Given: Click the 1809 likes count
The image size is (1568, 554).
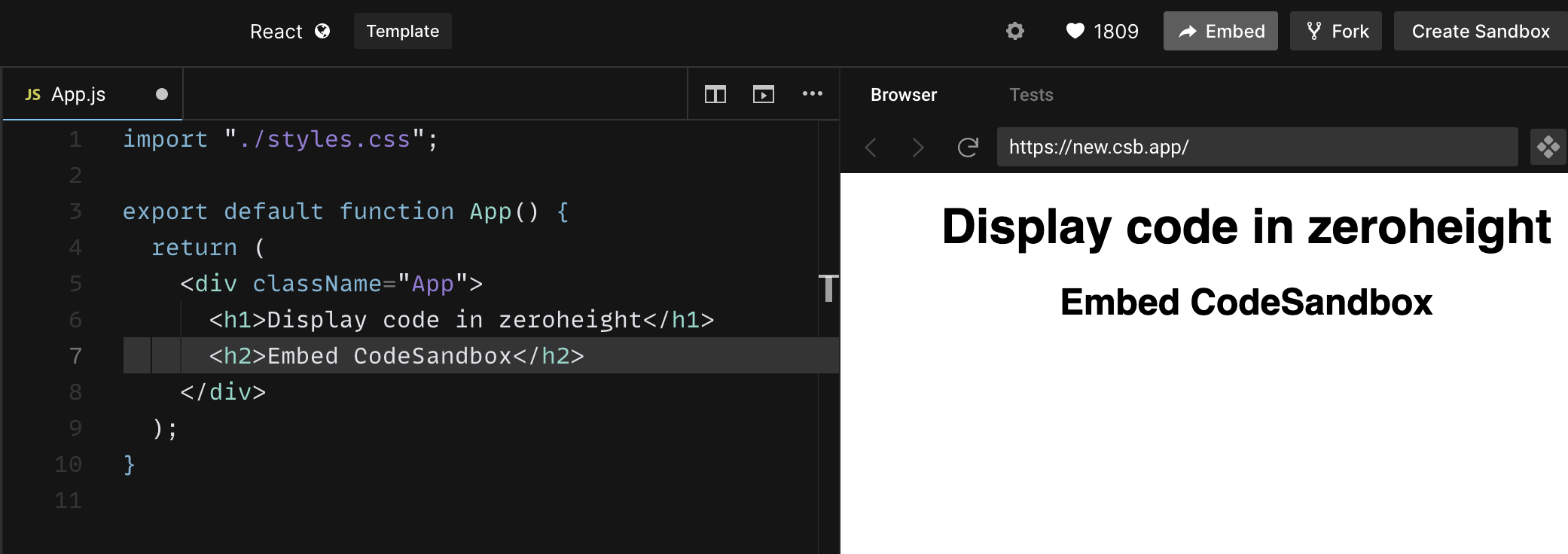Looking at the screenshot, I should (x=1116, y=32).
